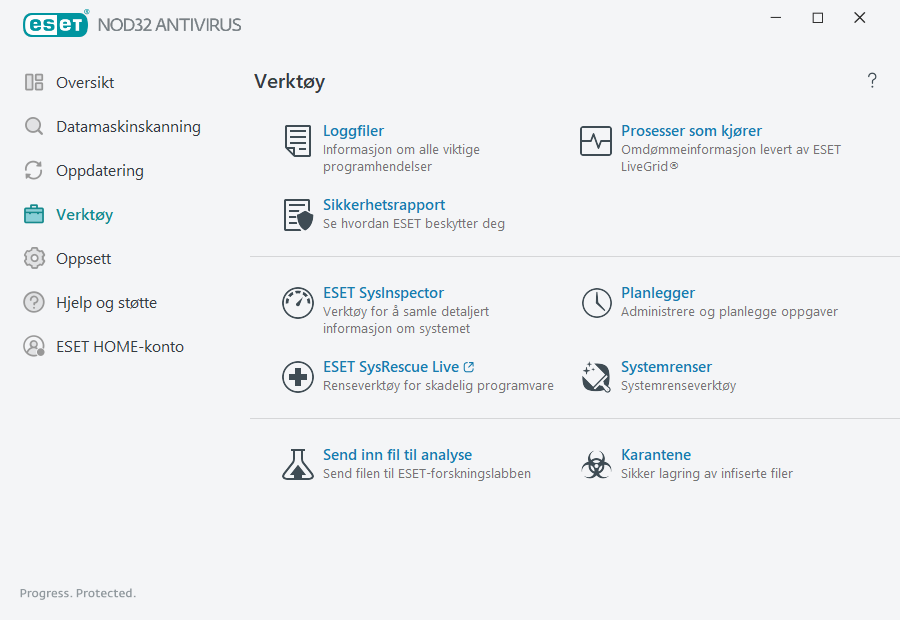Open the Karantene biohazard icon
This screenshot has width=900, height=620.
[x=596, y=465]
